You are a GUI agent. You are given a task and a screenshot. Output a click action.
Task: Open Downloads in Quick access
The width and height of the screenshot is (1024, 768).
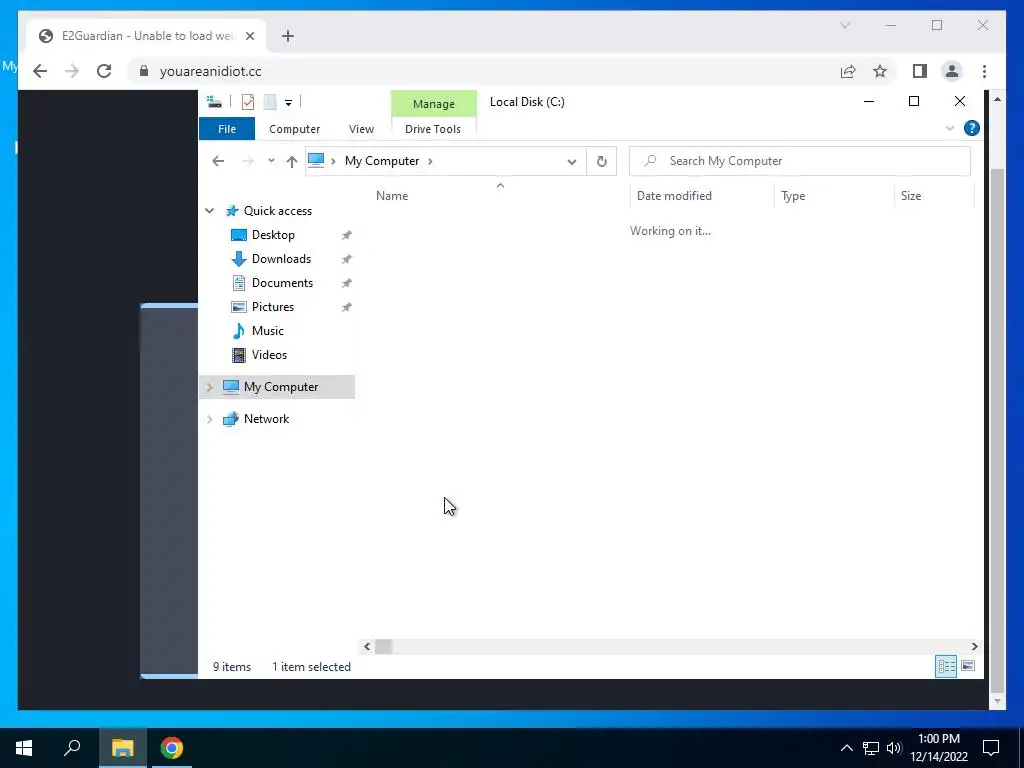pos(281,259)
